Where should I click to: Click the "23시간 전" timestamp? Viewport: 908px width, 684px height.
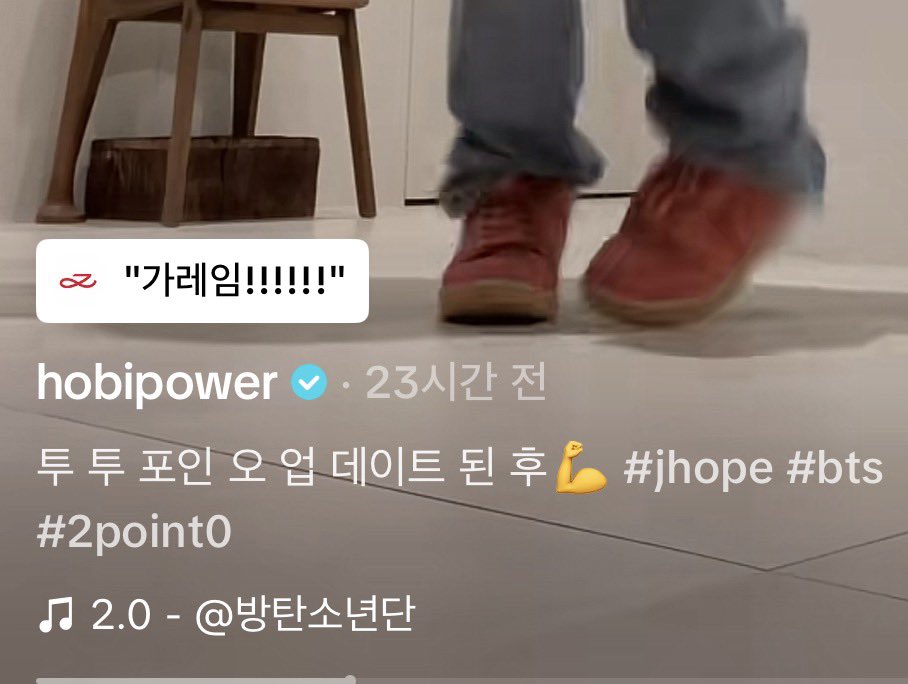(456, 383)
